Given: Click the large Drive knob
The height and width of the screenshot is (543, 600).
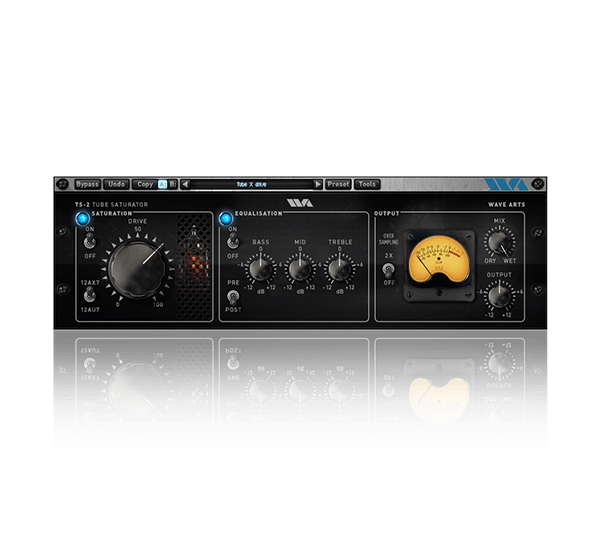Looking at the screenshot, I should (x=138, y=268).
